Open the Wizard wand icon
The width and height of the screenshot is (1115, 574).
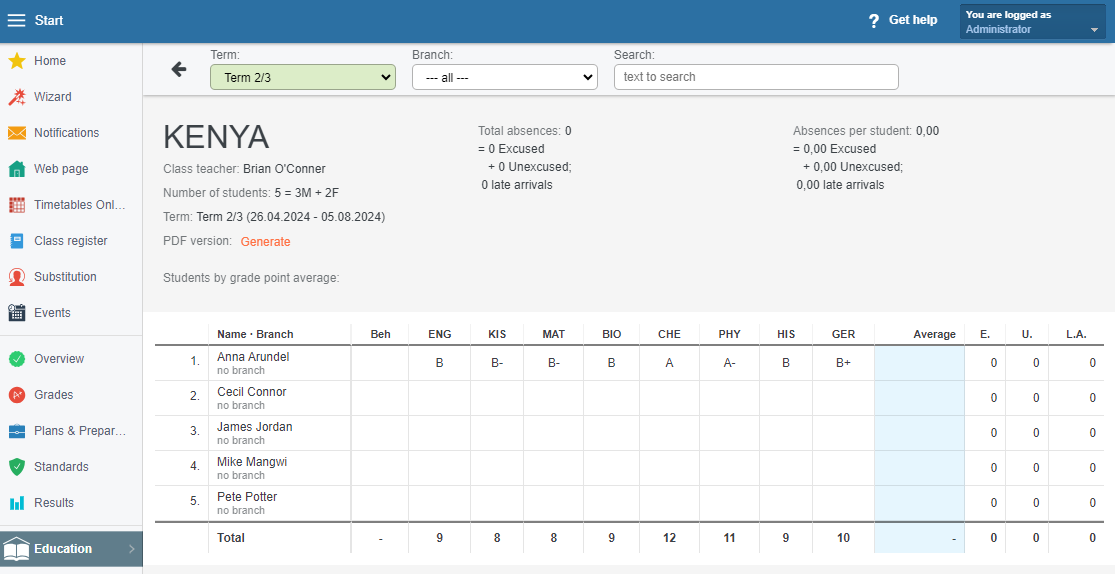tap(17, 97)
